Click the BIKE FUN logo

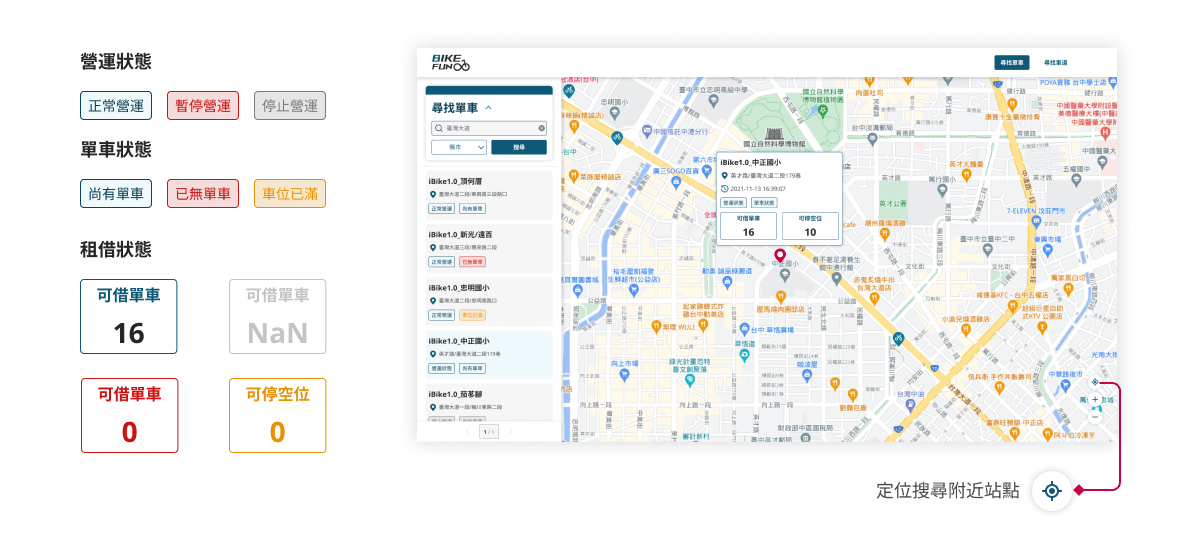click(450, 63)
